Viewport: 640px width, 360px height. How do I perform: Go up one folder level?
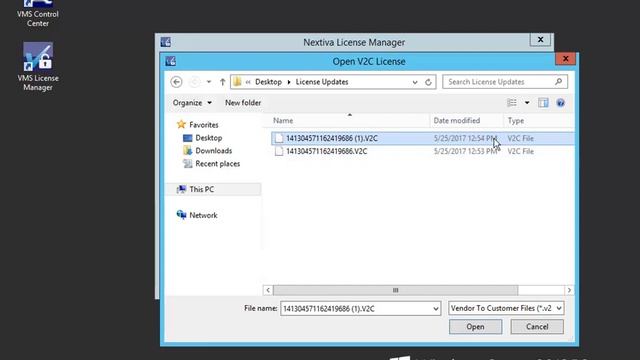pyautogui.click(x=222, y=82)
